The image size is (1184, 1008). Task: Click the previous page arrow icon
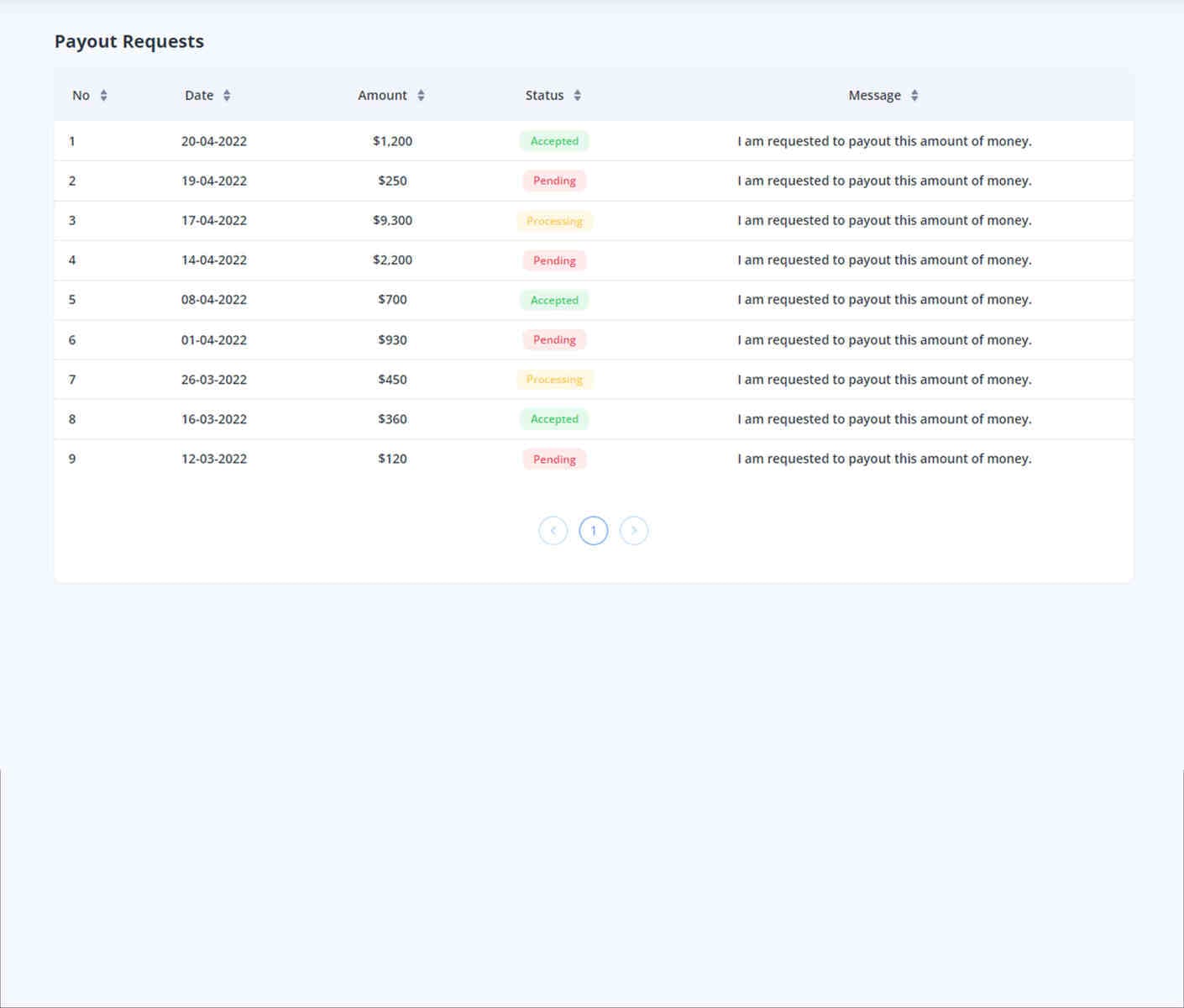click(x=553, y=530)
